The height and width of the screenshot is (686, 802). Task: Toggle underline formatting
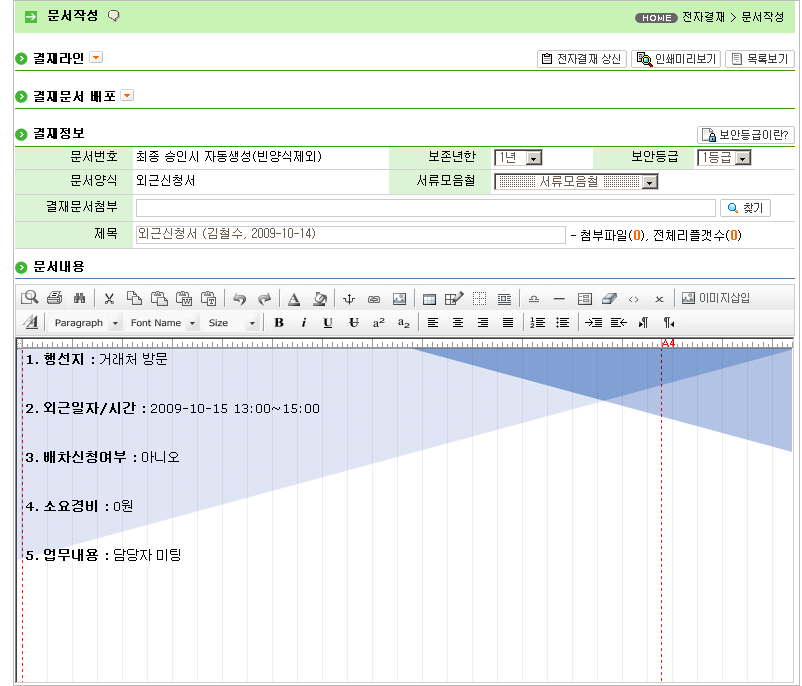[327, 322]
